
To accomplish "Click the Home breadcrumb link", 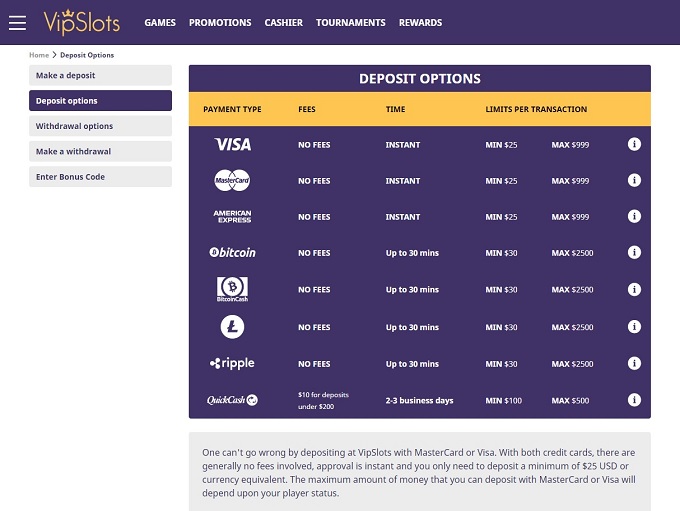I will click(39, 55).
